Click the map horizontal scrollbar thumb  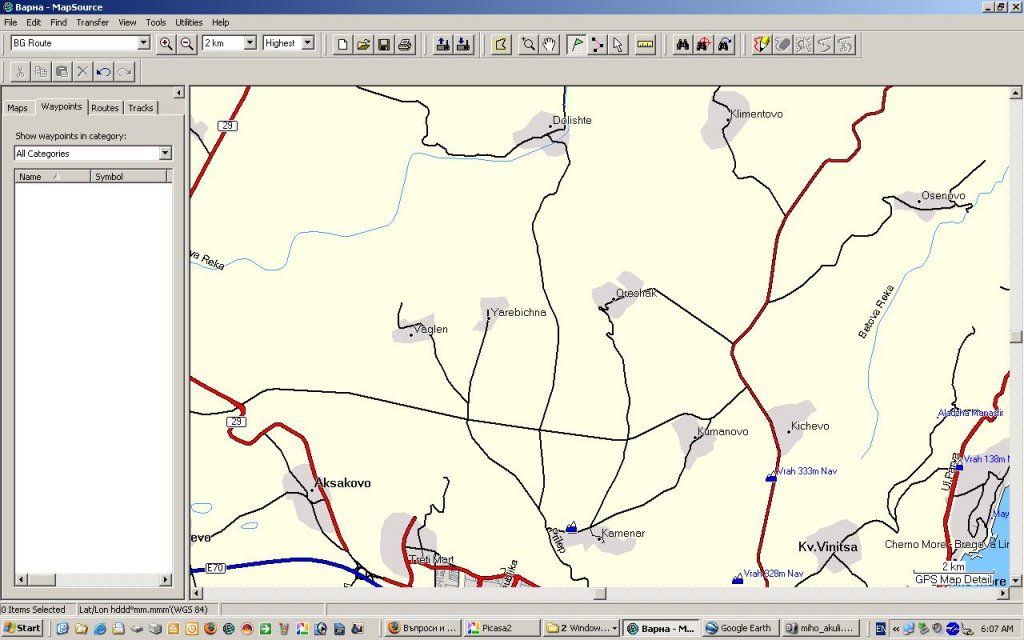coord(600,593)
